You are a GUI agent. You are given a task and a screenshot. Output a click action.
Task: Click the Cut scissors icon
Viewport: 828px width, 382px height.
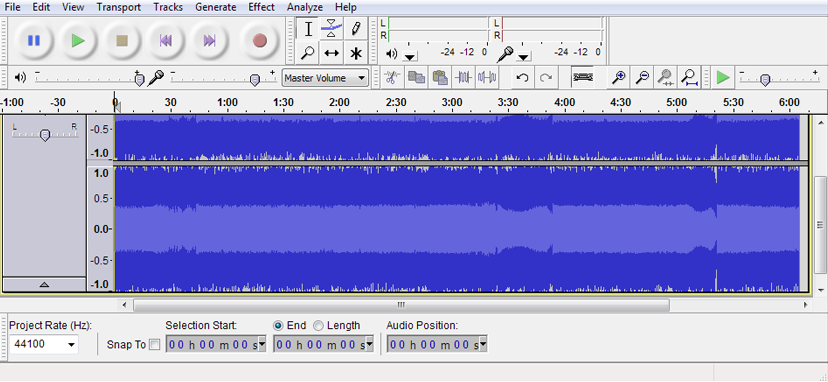(x=391, y=78)
